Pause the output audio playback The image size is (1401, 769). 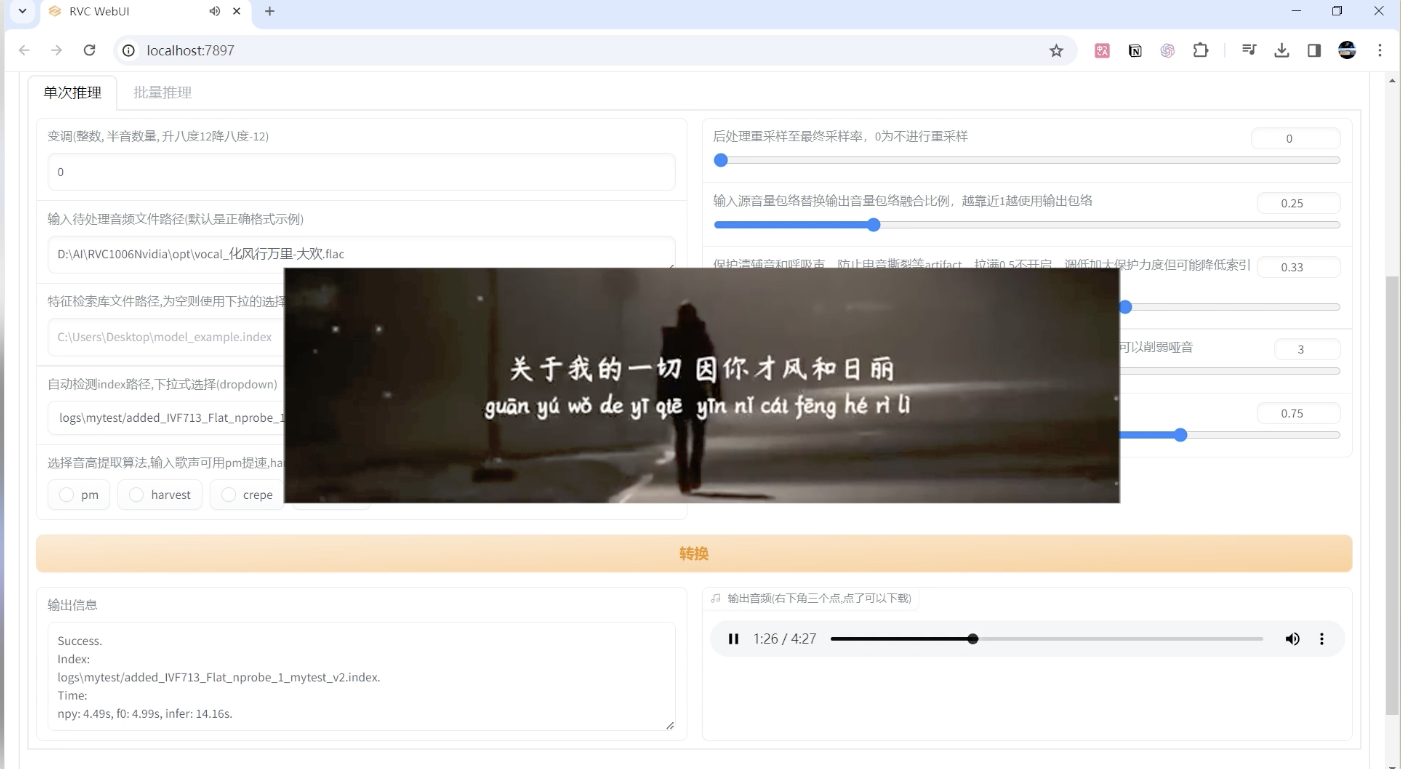click(734, 639)
